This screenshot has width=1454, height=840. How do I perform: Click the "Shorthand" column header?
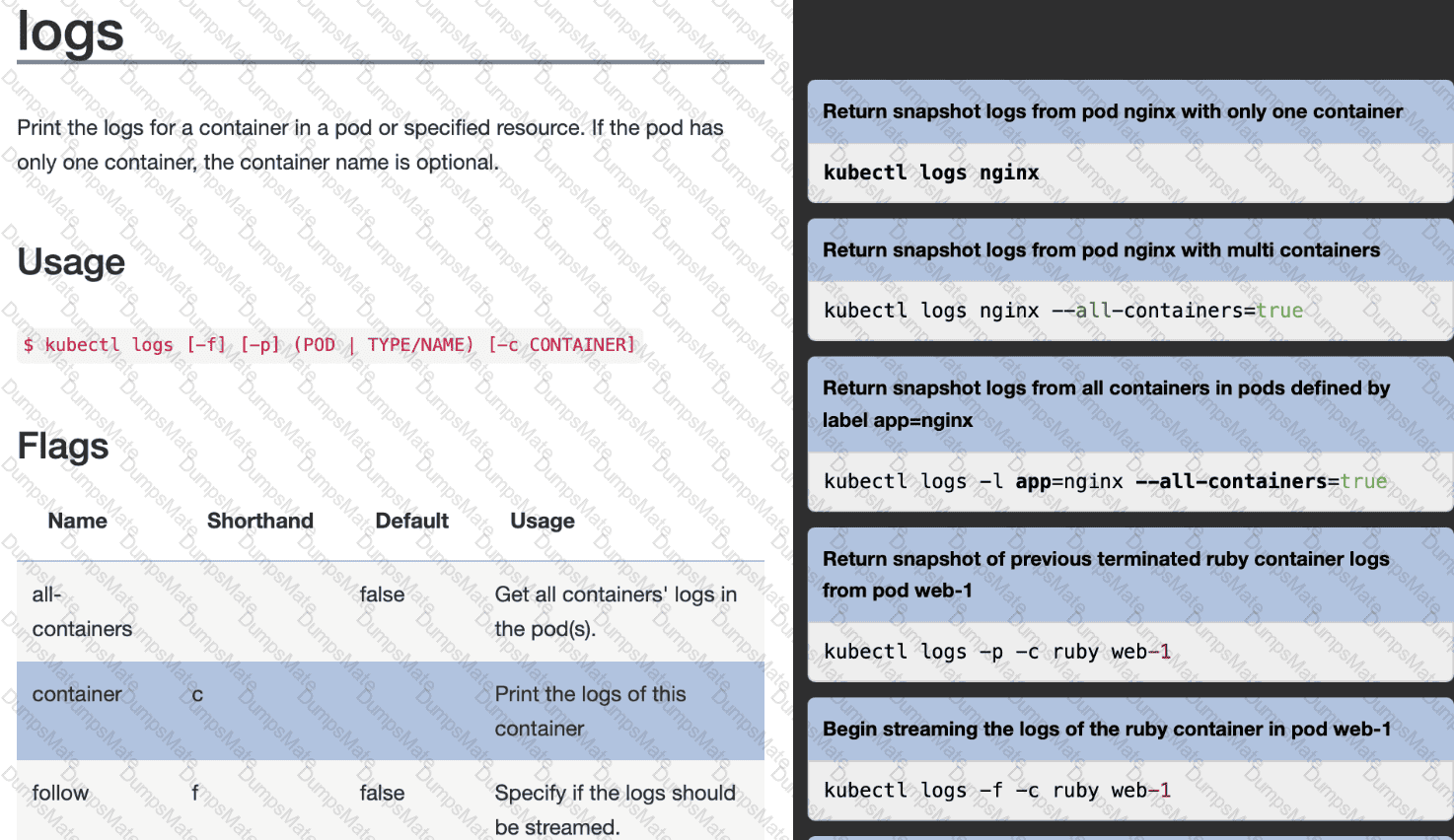point(259,521)
